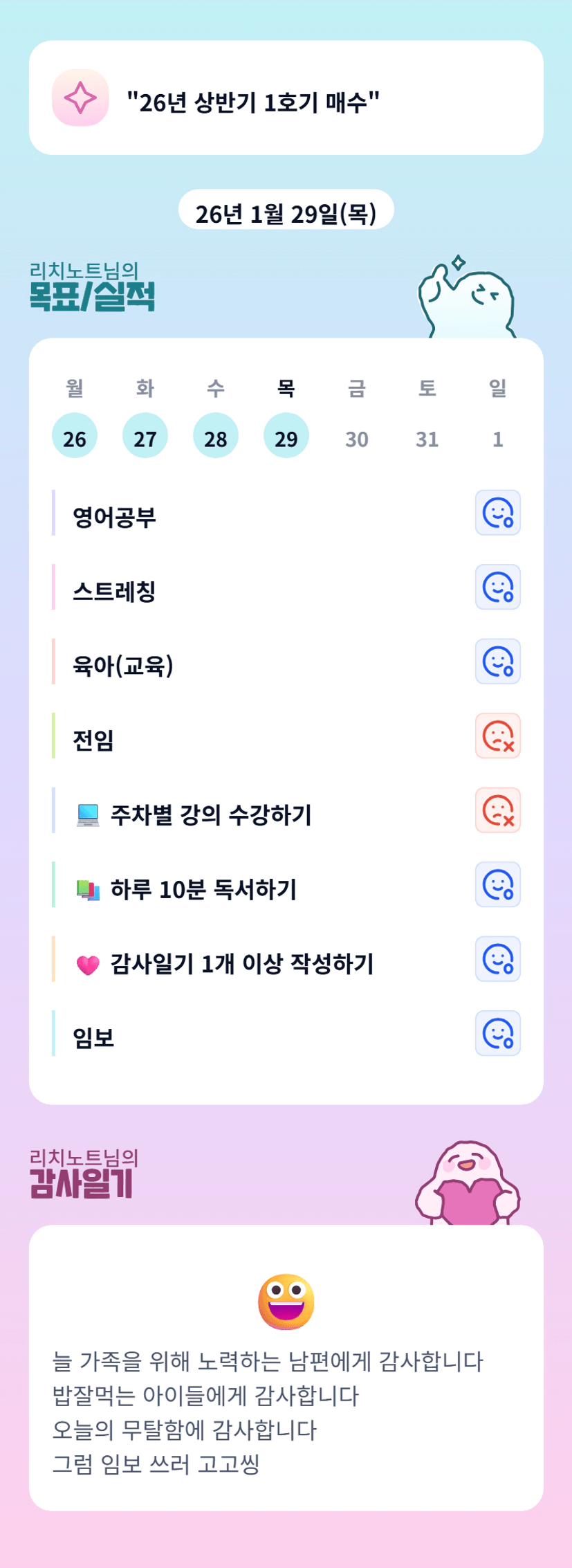Image resolution: width=572 pixels, height=1568 pixels.
Task: Click the grinning emoji in the gratitude diary
Action: (x=286, y=1302)
